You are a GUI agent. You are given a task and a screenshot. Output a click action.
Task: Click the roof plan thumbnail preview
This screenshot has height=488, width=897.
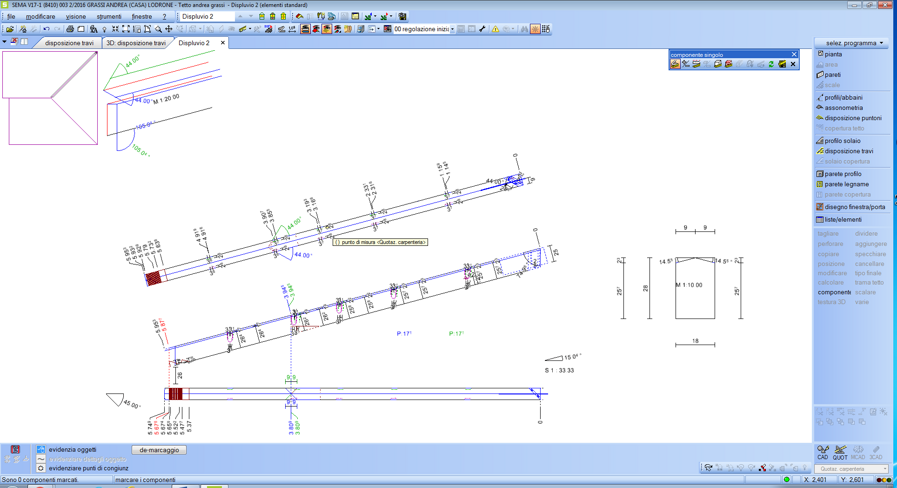pos(52,98)
